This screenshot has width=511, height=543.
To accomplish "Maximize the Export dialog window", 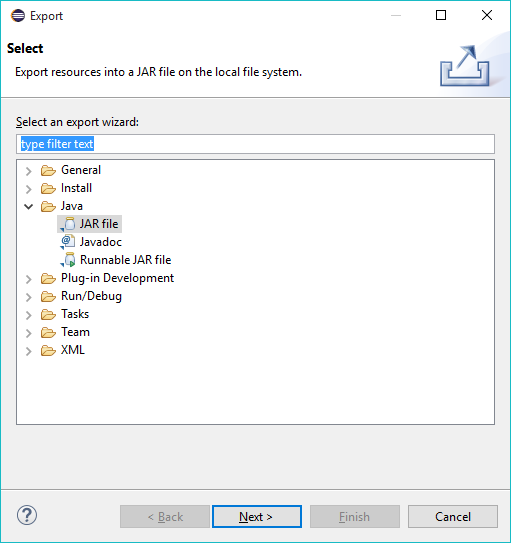I will pos(441,15).
